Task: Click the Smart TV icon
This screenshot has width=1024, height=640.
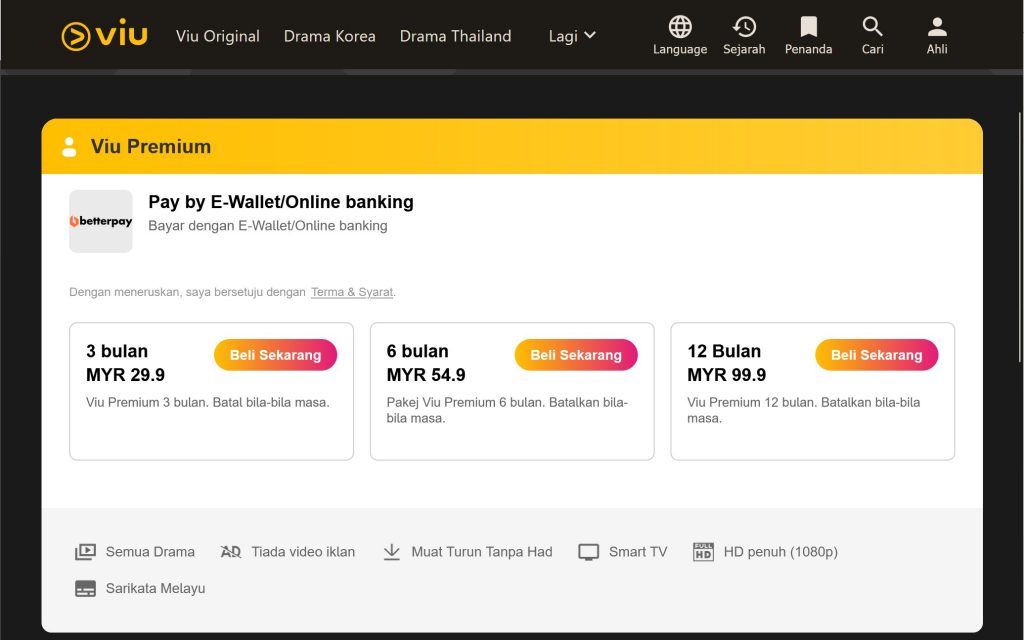Action: tap(588, 552)
